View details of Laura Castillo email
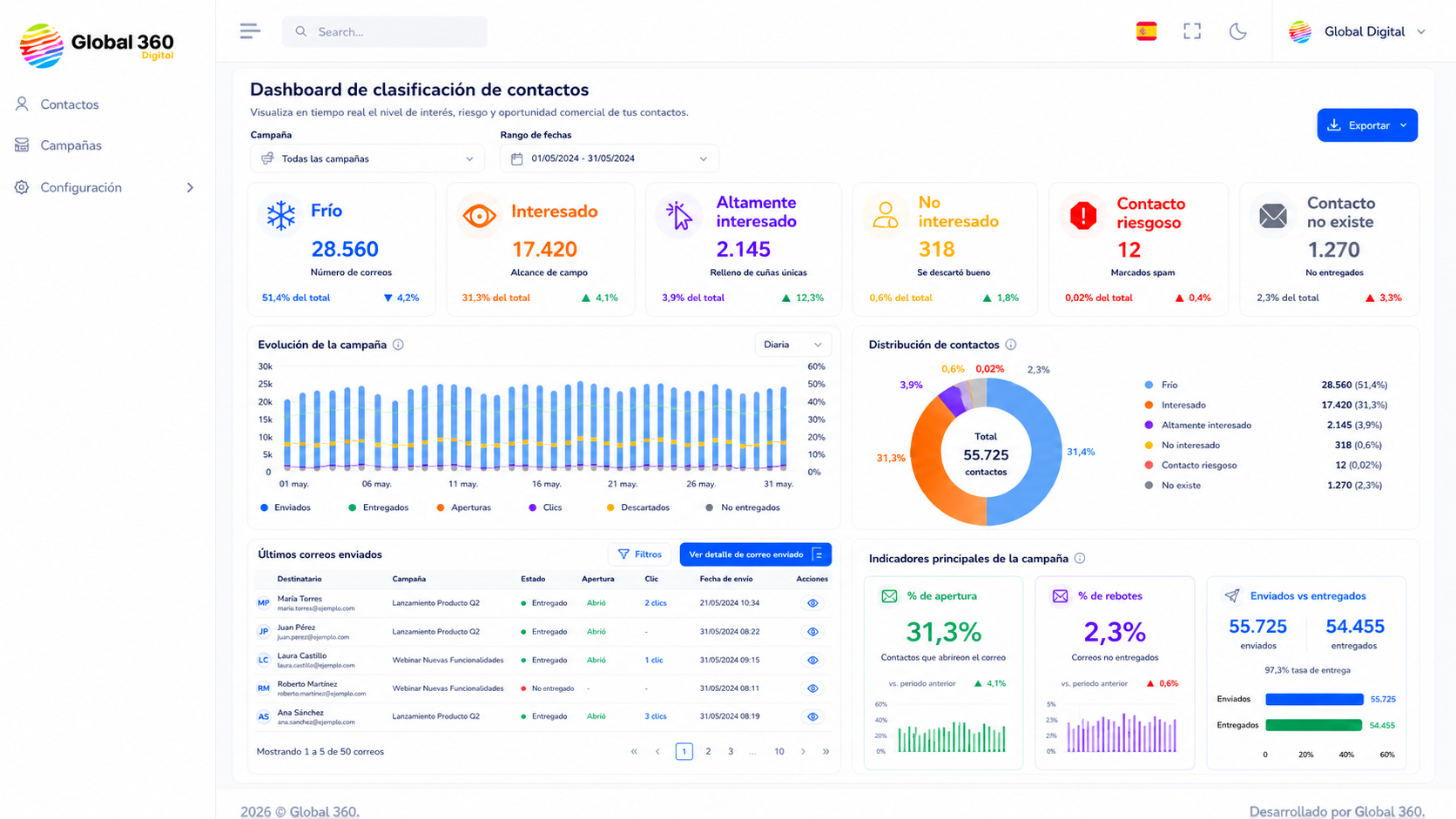 [x=812, y=661]
